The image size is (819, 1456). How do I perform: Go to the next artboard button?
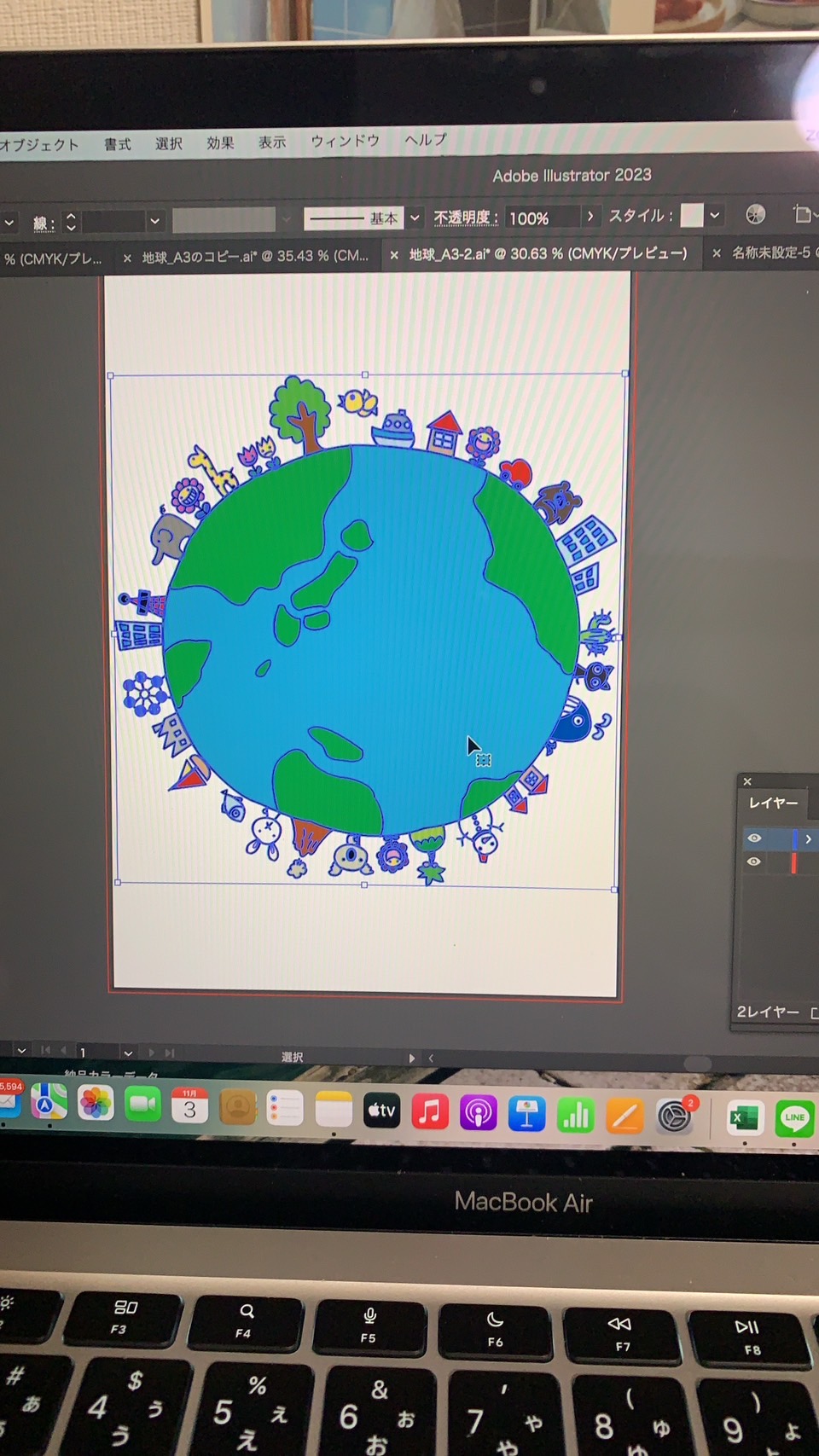coord(152,1053)
